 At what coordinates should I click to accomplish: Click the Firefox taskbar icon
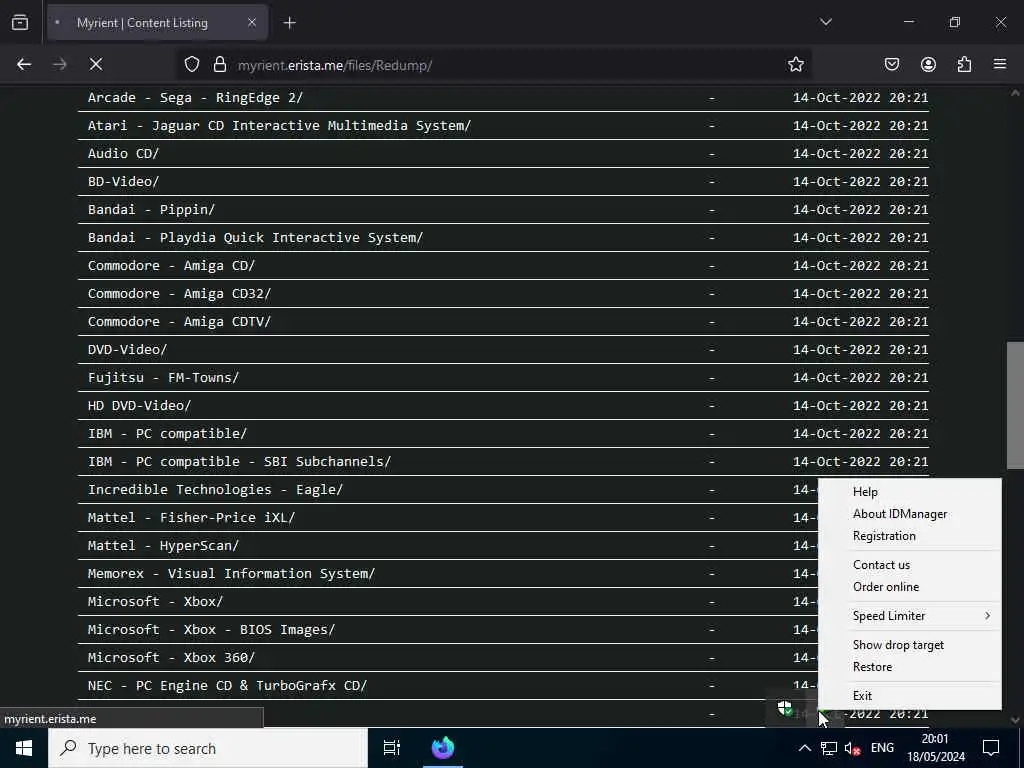point(443,748)
